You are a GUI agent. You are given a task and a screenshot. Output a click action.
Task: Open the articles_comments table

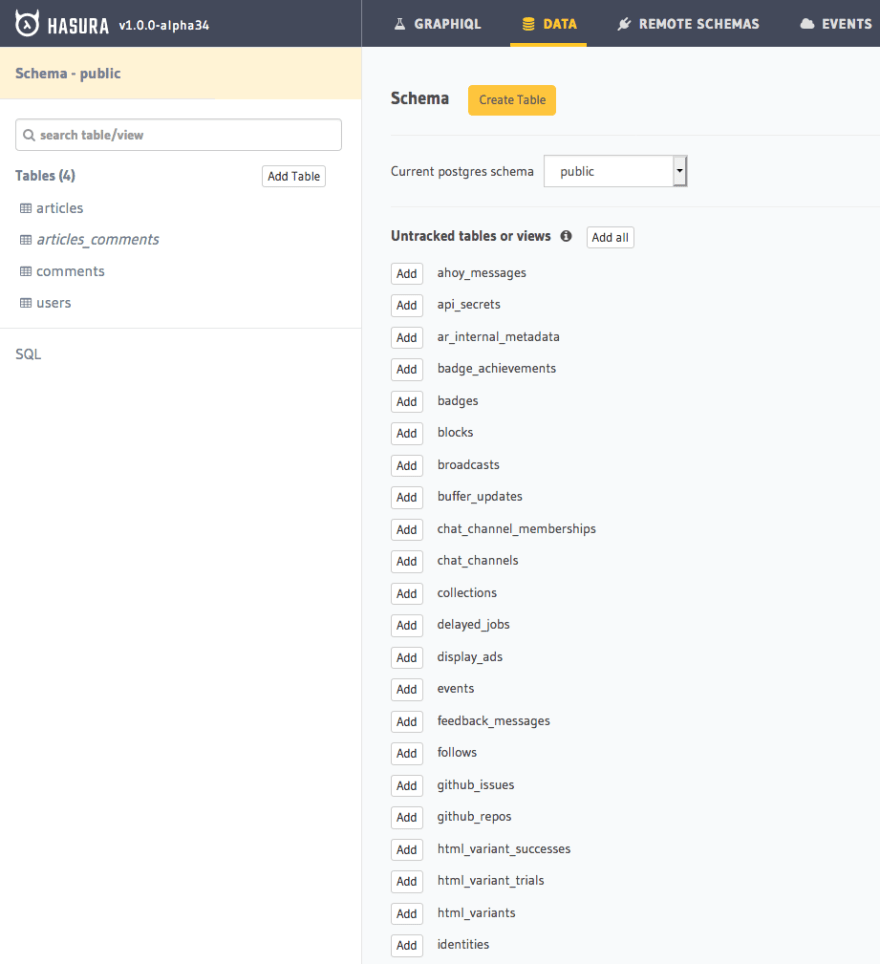click(x=98, y=240)
